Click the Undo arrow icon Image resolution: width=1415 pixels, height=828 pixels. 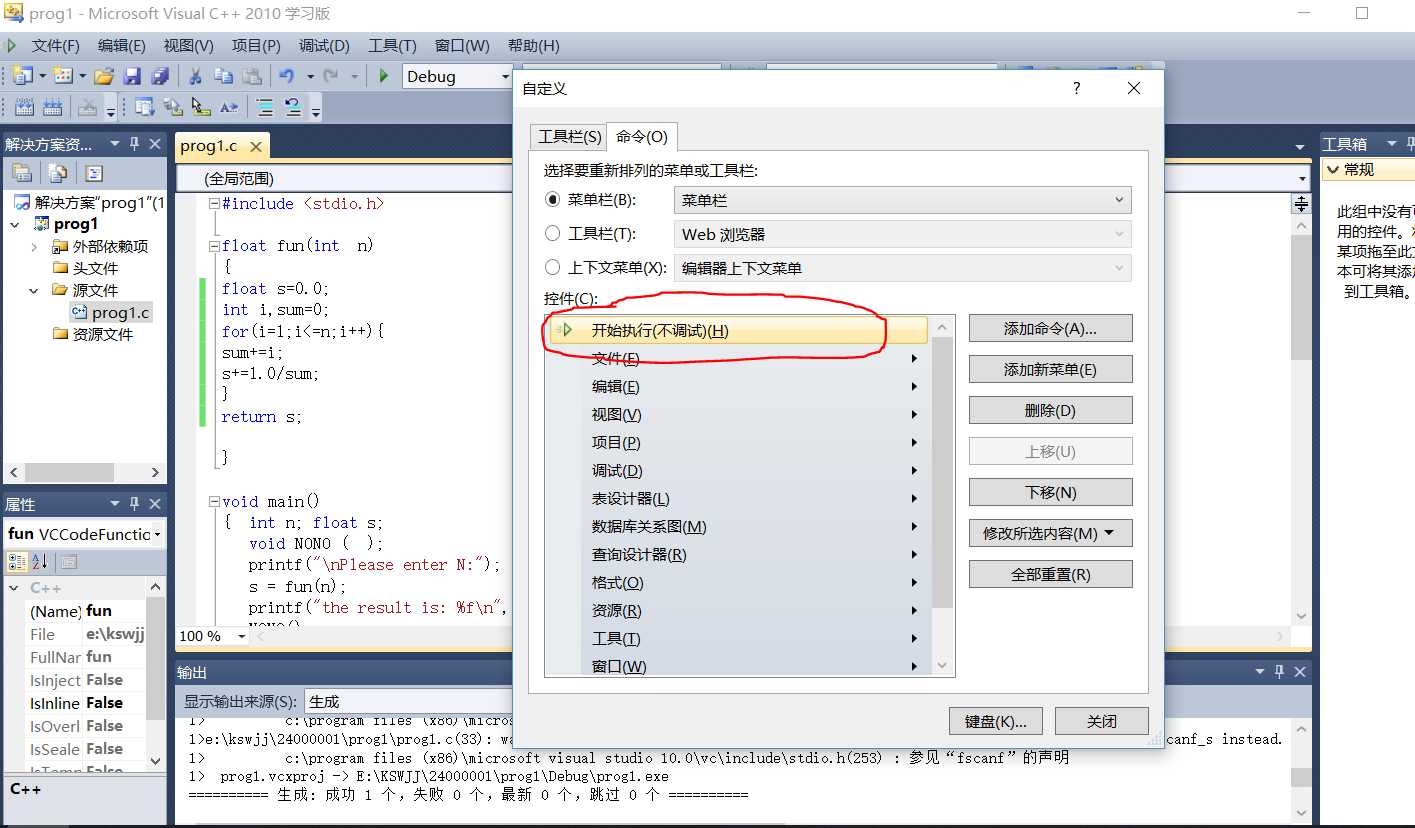pos(287,76)
